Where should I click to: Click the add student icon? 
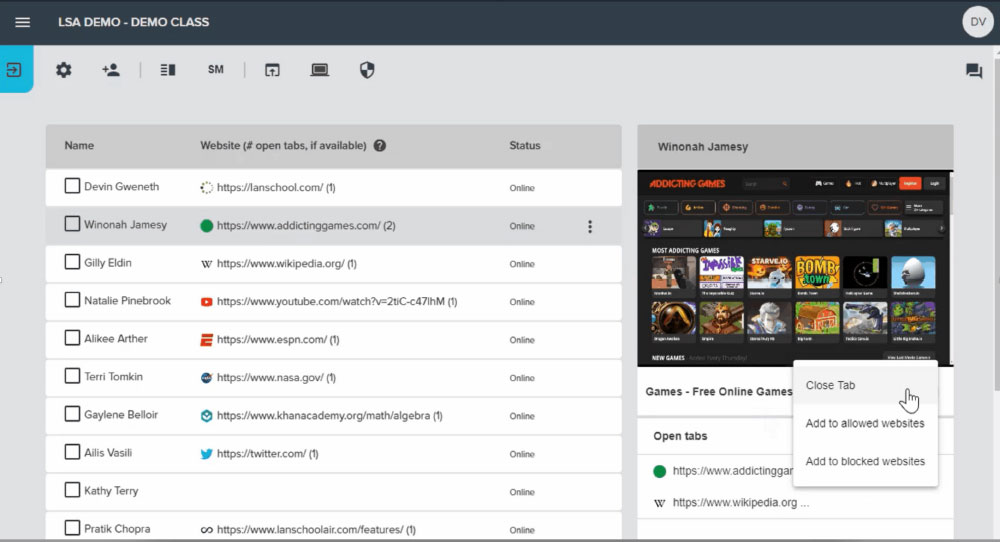pos(111,70)
